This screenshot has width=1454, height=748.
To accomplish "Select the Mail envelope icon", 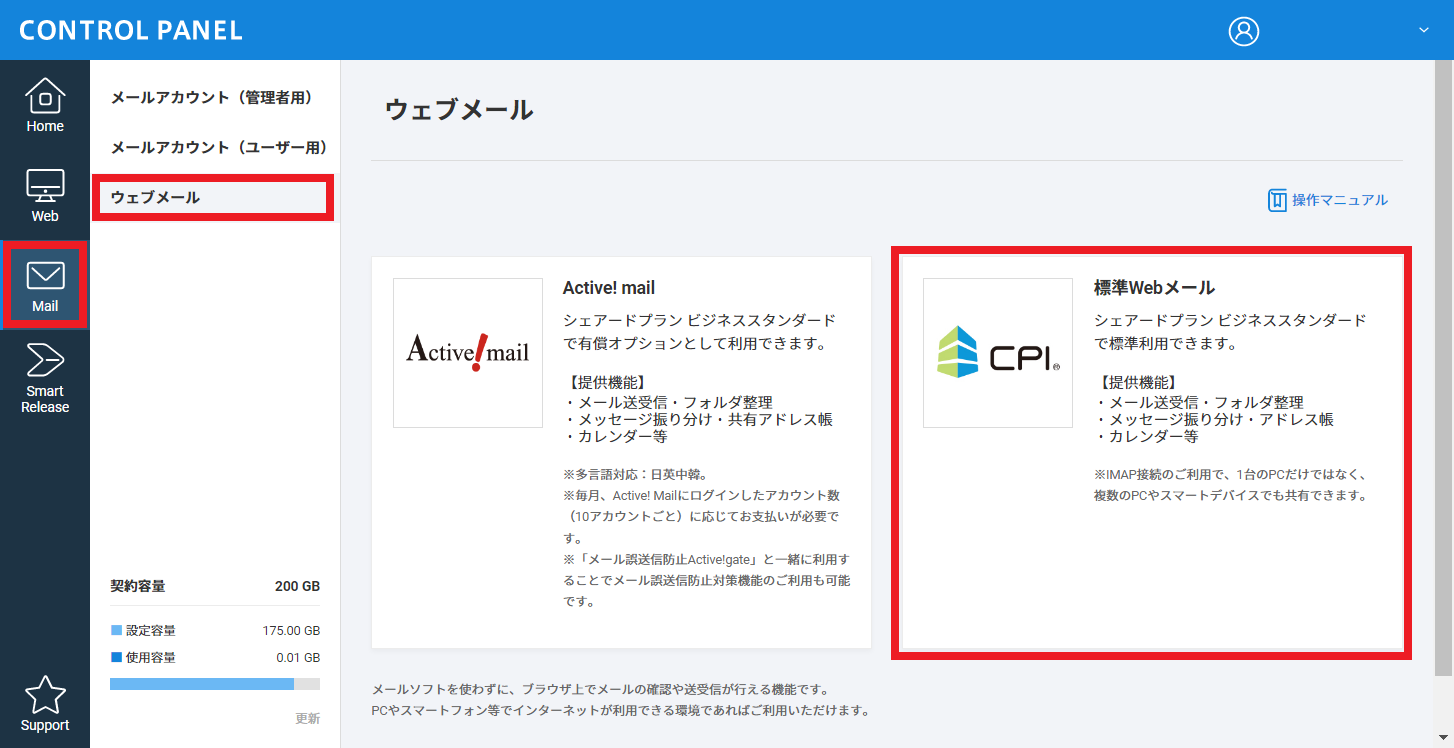I will point(45,276).
